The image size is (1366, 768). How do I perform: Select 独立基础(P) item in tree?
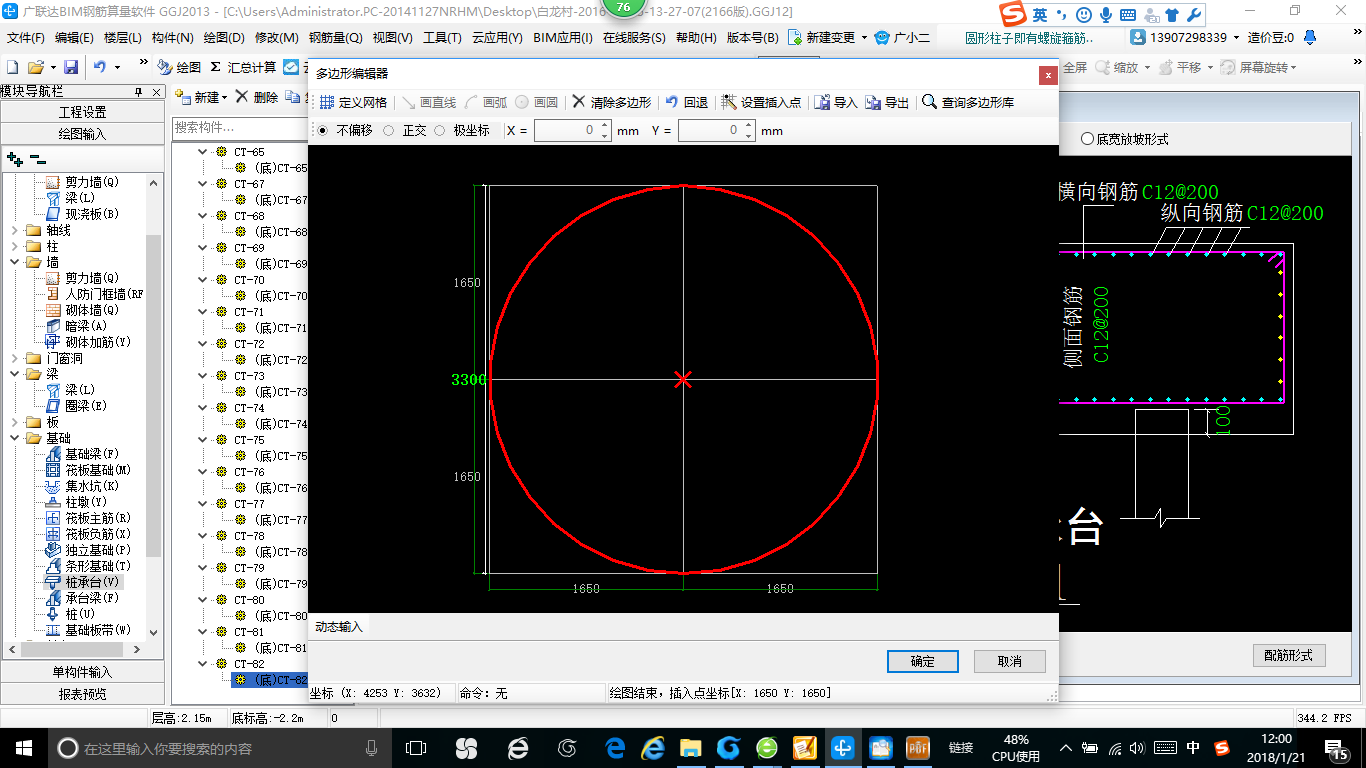tap(89, 550)
